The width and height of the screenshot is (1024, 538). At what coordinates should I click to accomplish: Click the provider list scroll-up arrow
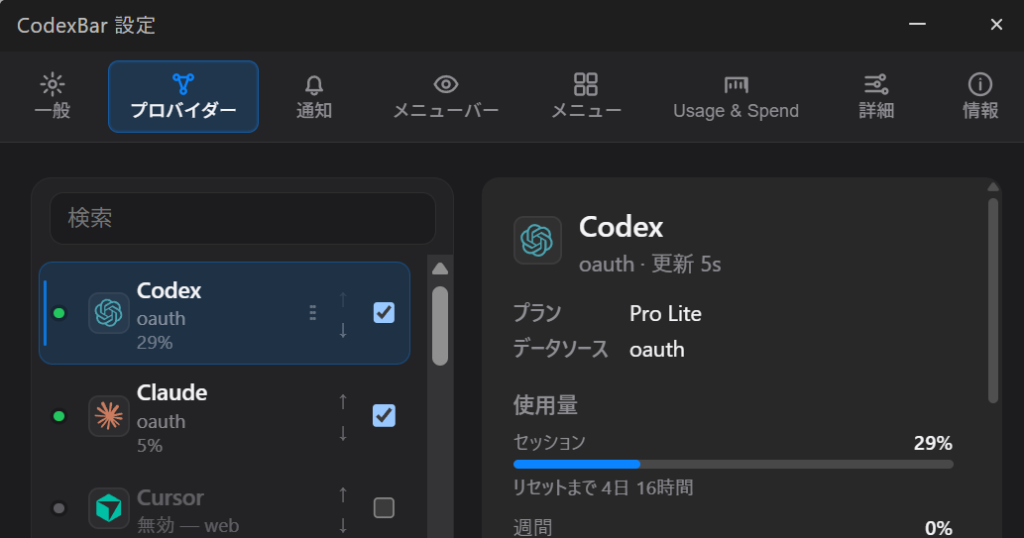click(x=440, y=269)
